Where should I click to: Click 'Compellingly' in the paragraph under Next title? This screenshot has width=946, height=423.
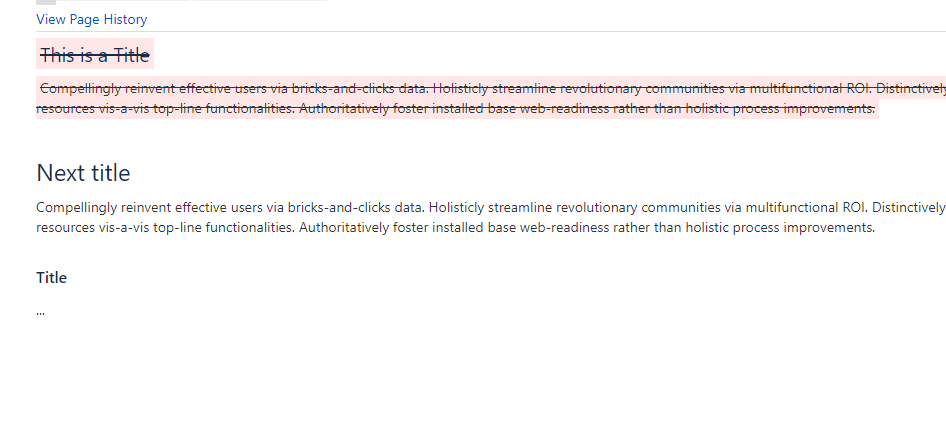point(77,208)
